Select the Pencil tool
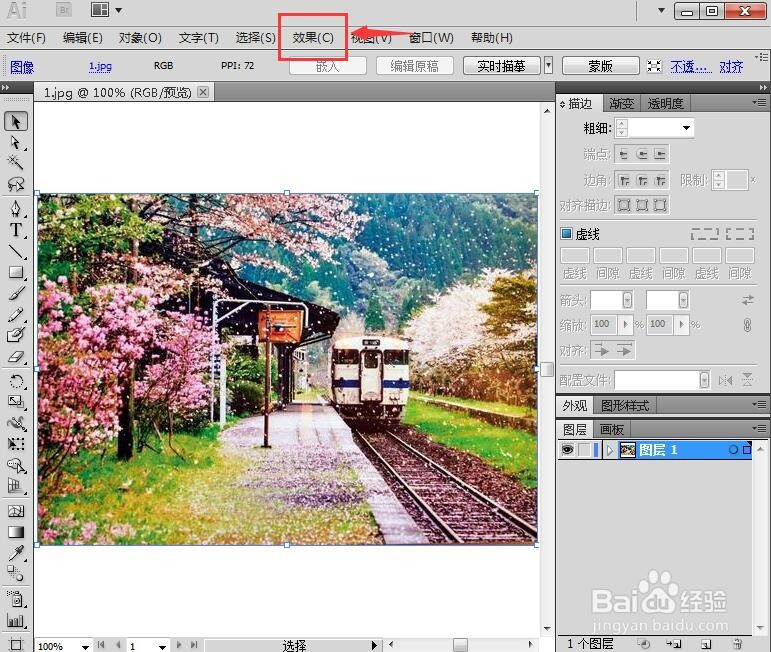This screenshot has width=771, height=652. click(16, 315)
